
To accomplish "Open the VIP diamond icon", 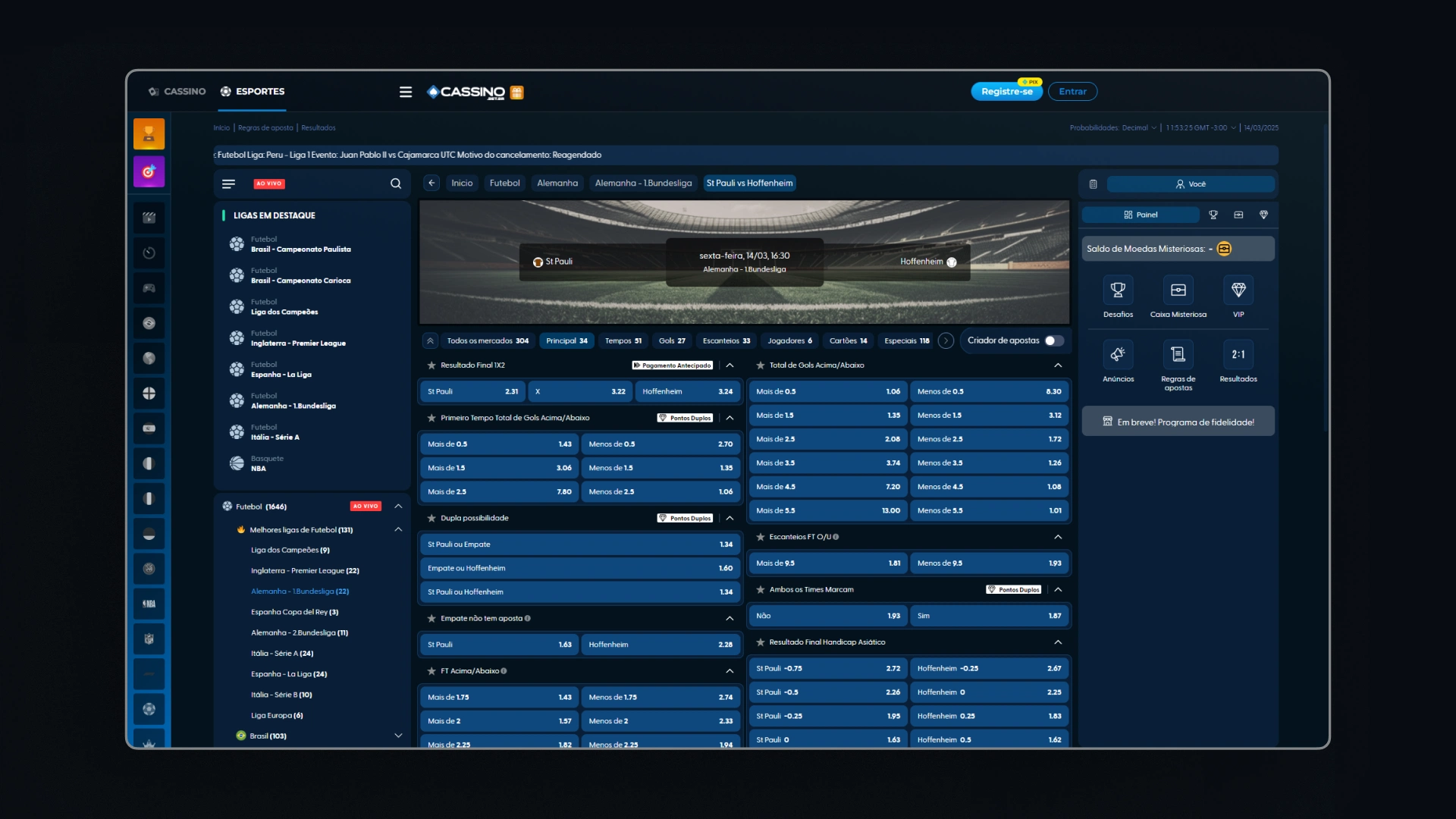I will 1238,290.
